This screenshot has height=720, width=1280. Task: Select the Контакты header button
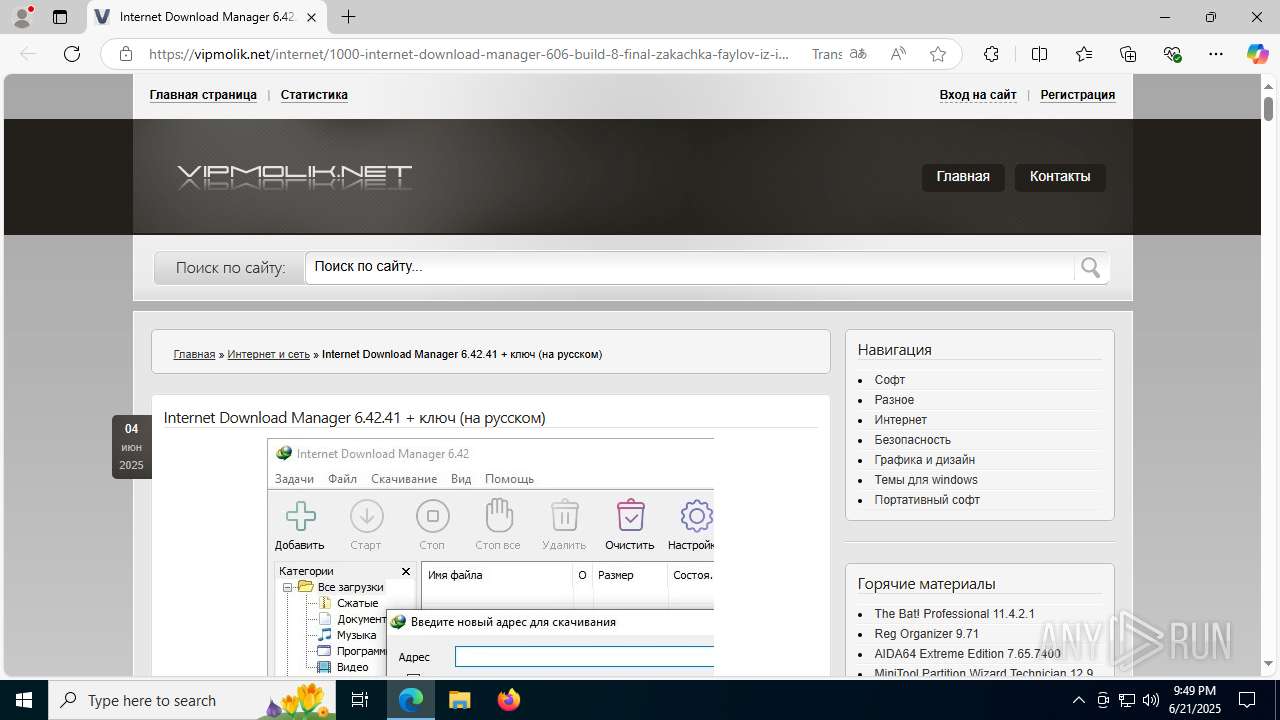(1060, 177)
